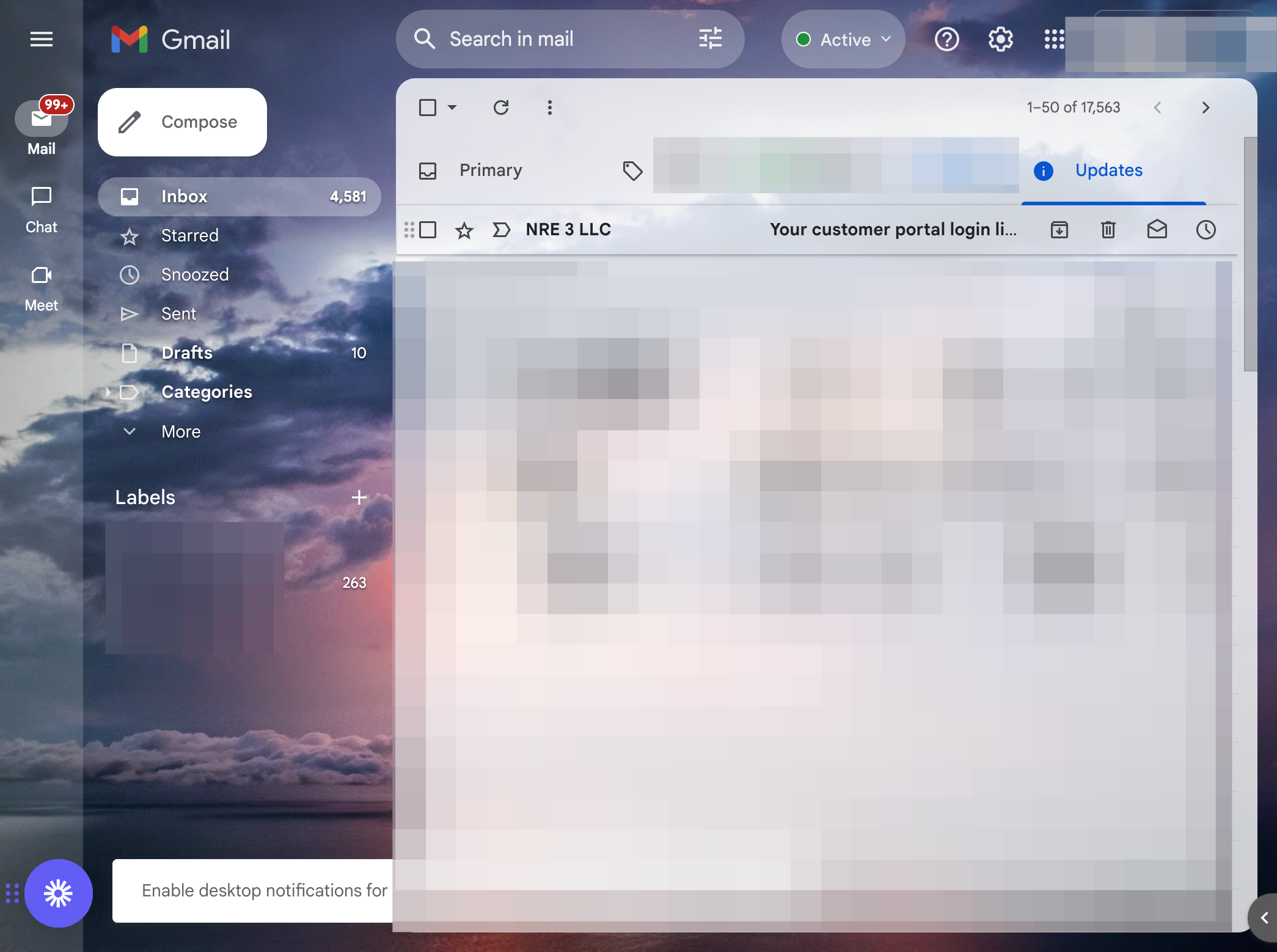Click the Enable desktop notifications banner
This screenshot has width=1277, height=952.
253,891
